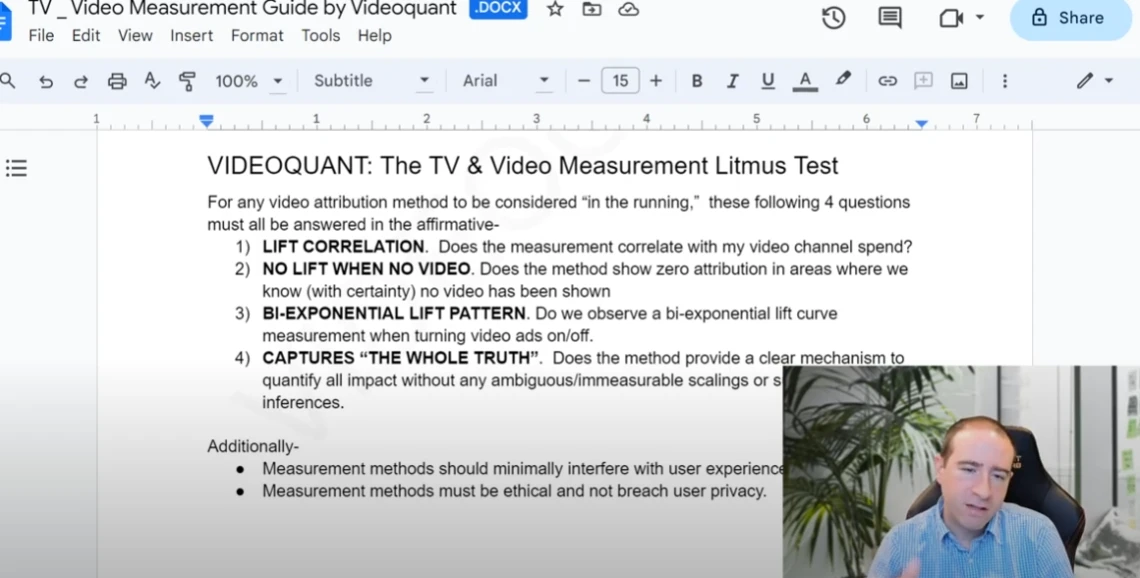Click the font size field showing 15
This screenshot has width=1140, height=578.
click(x=620, y=81)
